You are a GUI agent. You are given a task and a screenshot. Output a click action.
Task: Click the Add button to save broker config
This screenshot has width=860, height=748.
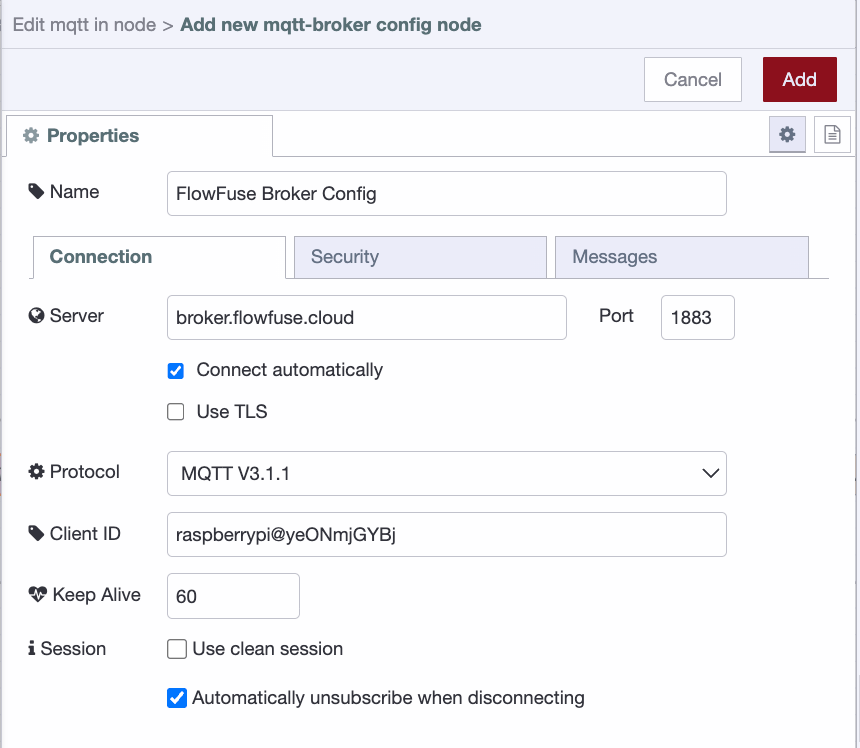click(799, 79)
